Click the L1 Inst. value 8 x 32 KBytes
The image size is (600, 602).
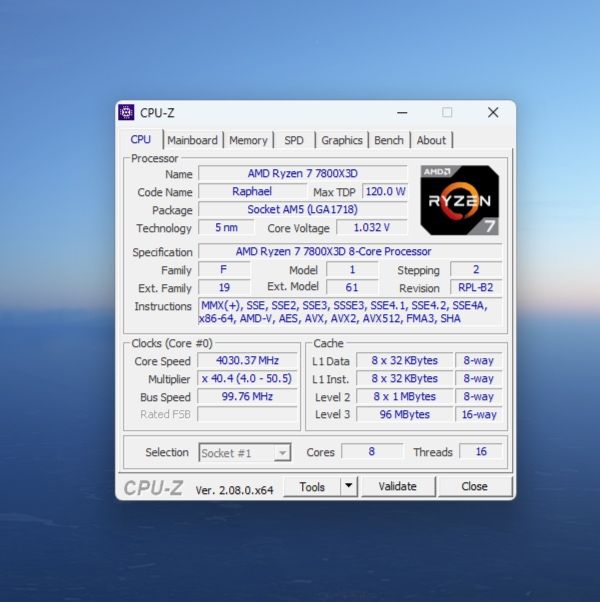404,379
